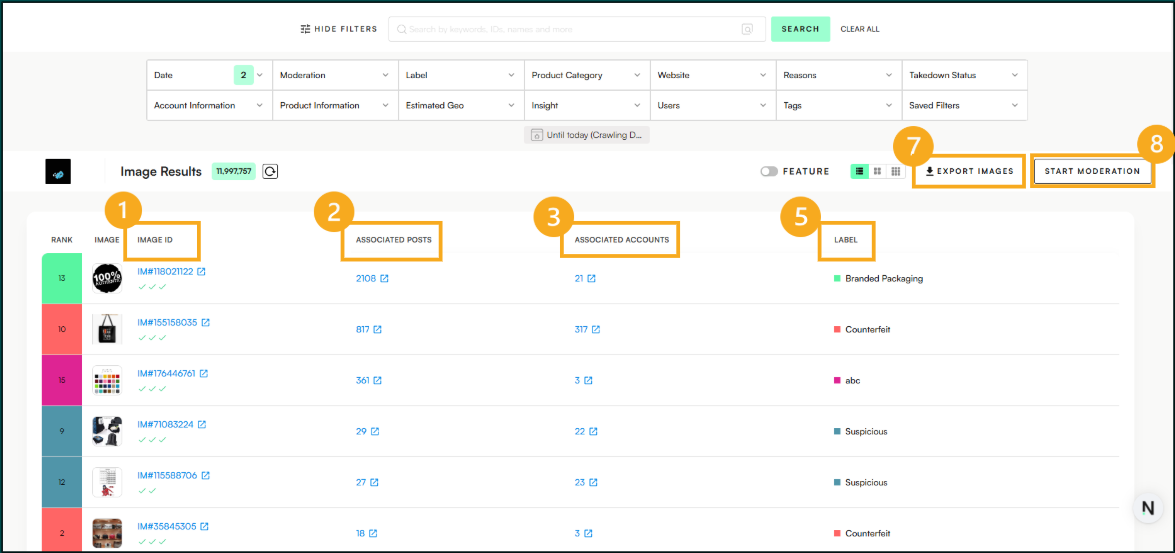Open the Label filter dropdown
The image size is (1175, 553).
coord(461,75)
